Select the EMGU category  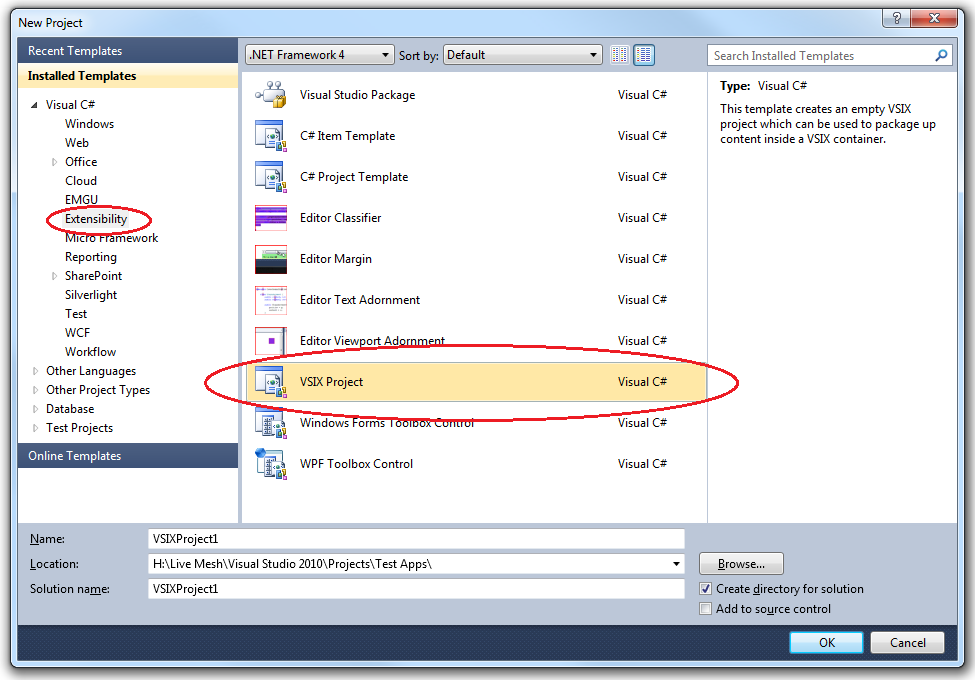(x=81, y=200)
